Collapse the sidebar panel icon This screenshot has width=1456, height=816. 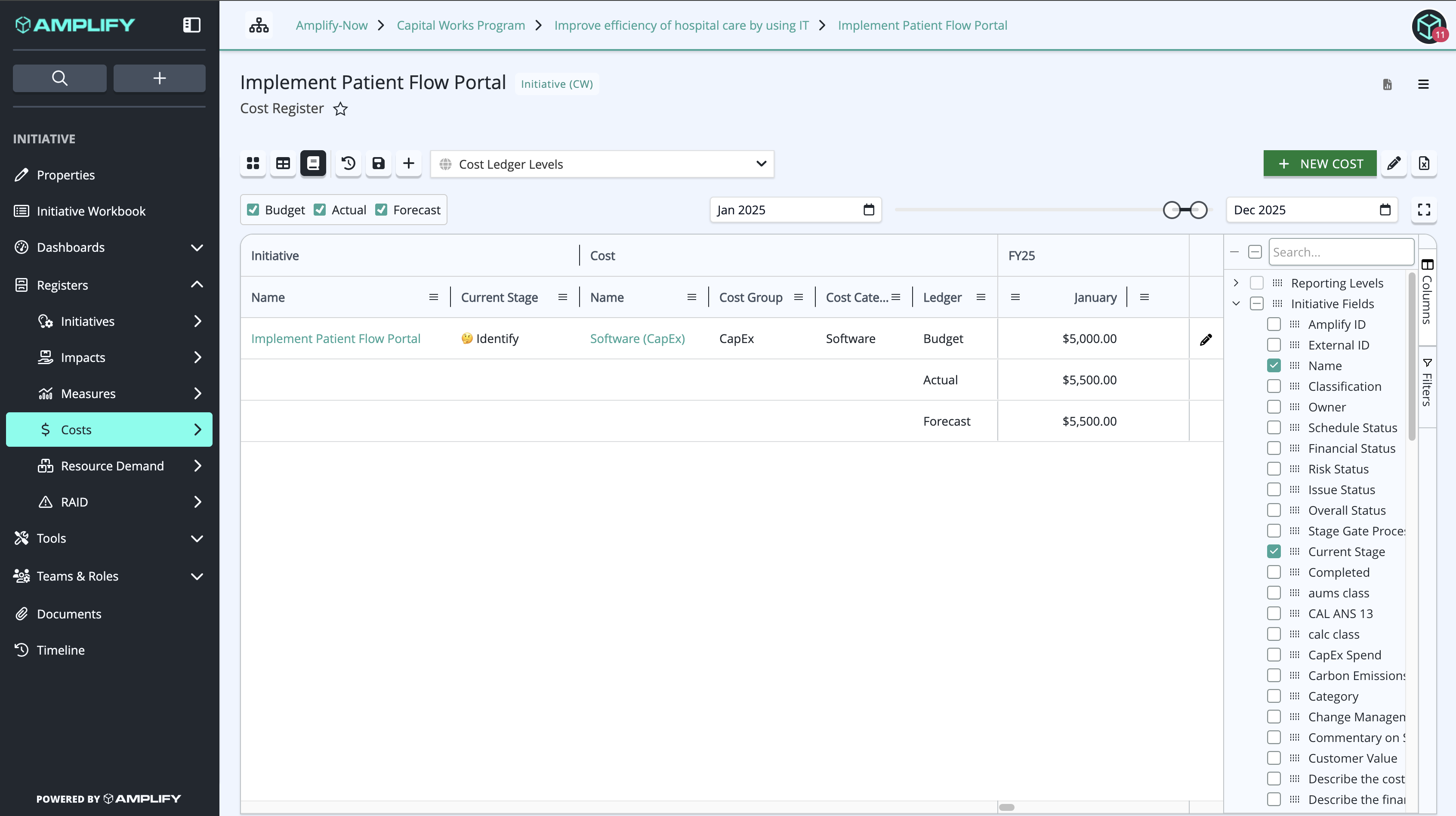point(191,25)
